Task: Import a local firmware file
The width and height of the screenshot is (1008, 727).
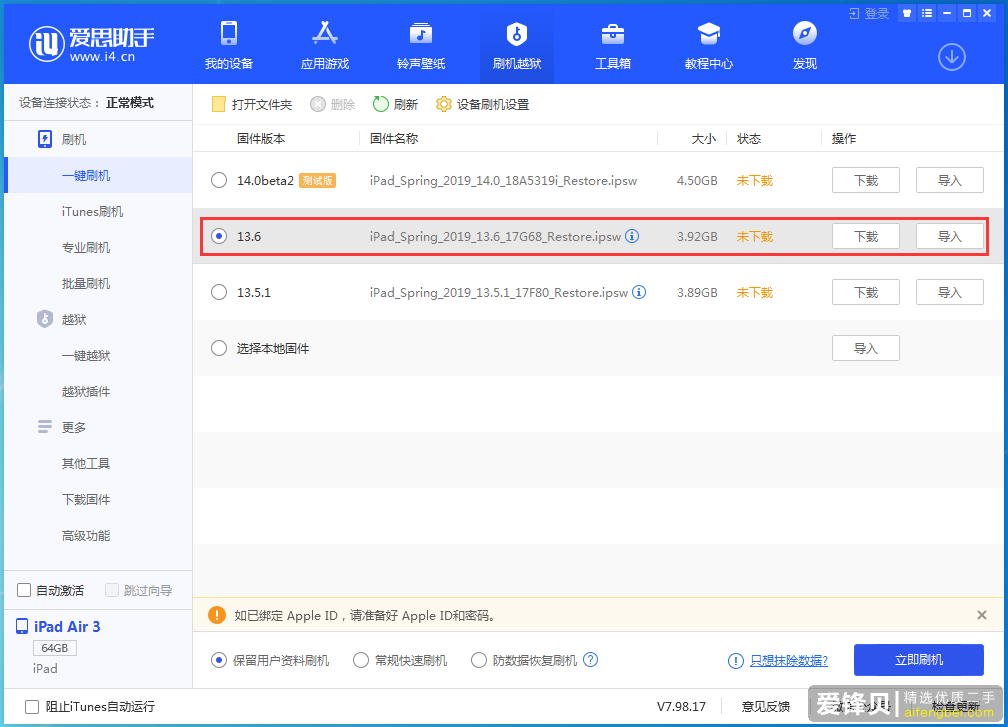Action: point(865,348)
